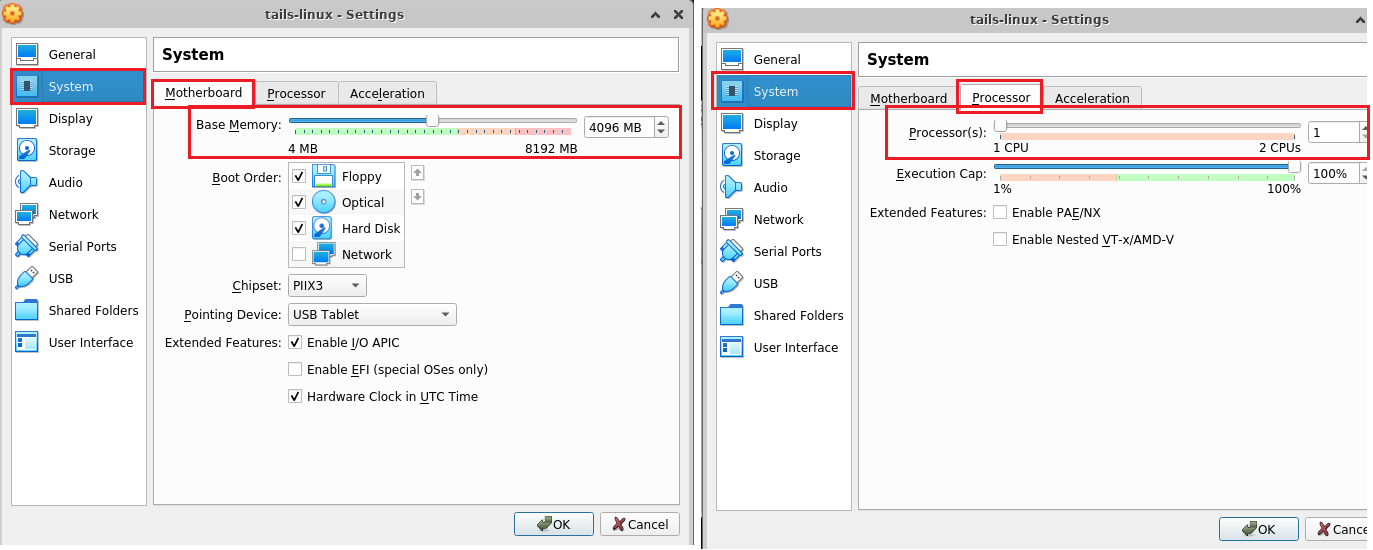Toggle Hardware Clock in UTC Time

tap(295, 396)
